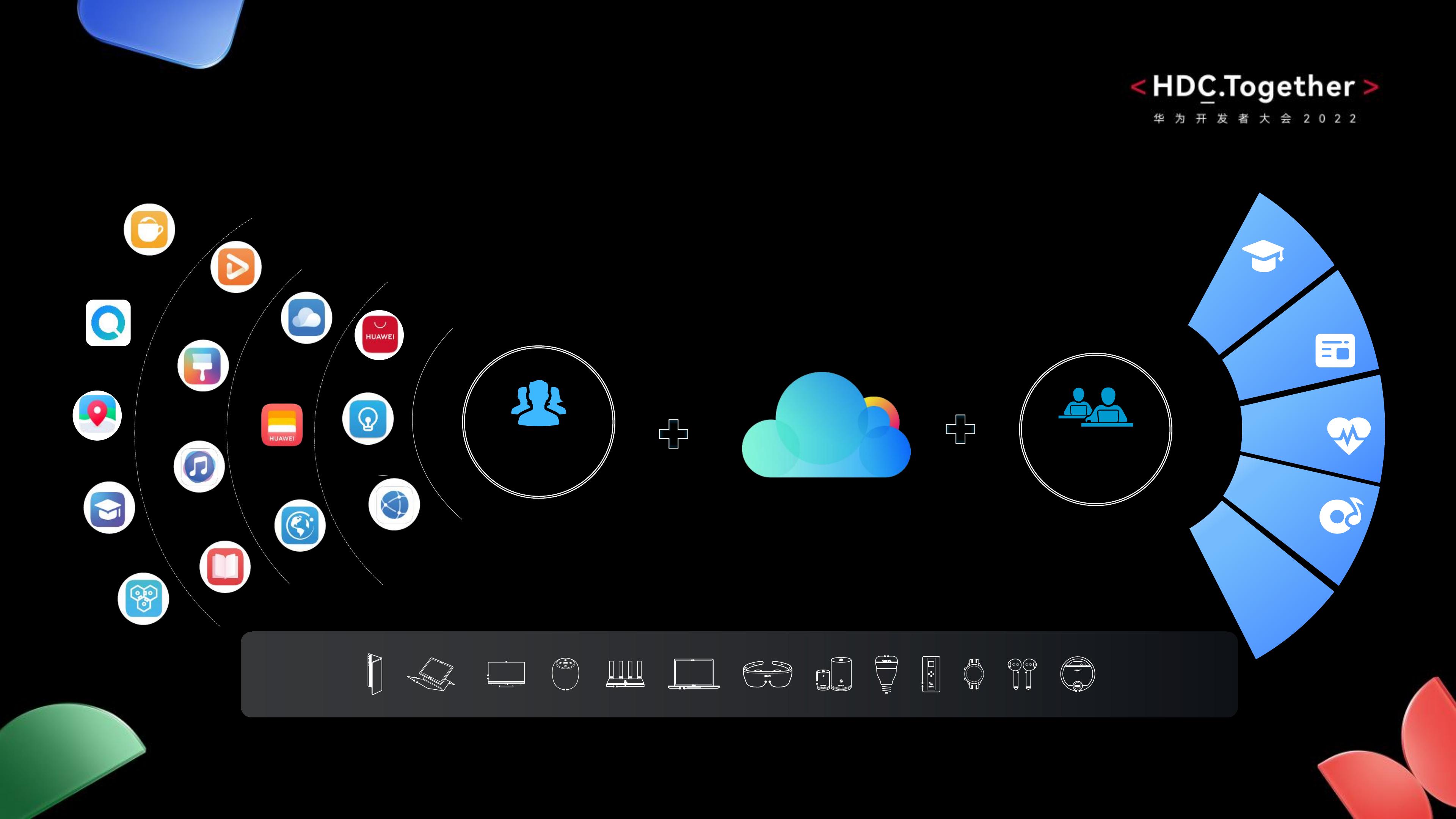Viewport: 1456px width, 819px height.
Task: Click the Huawei Music note icon
Action: point(199,467)
